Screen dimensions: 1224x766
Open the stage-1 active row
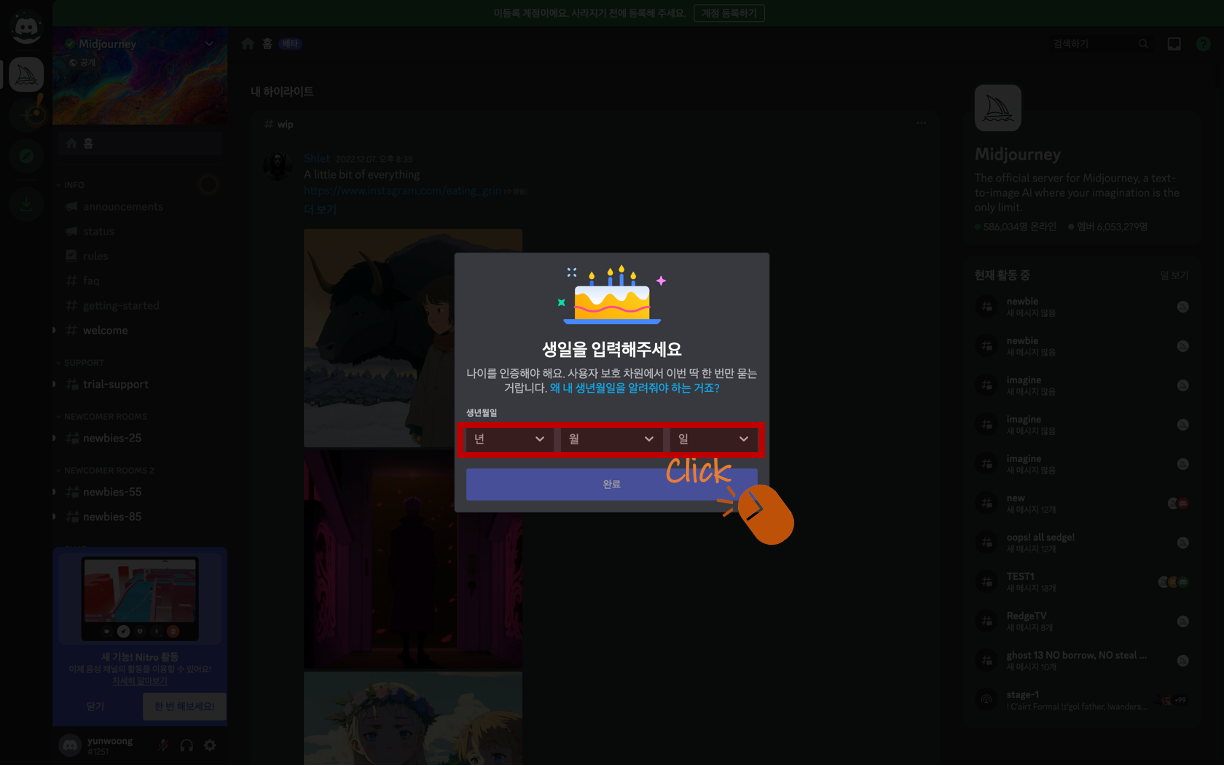[1082, 700]
